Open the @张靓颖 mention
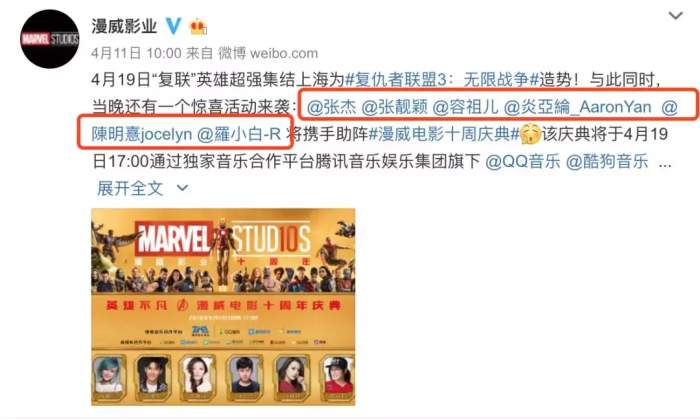 (x=394, y=107)
